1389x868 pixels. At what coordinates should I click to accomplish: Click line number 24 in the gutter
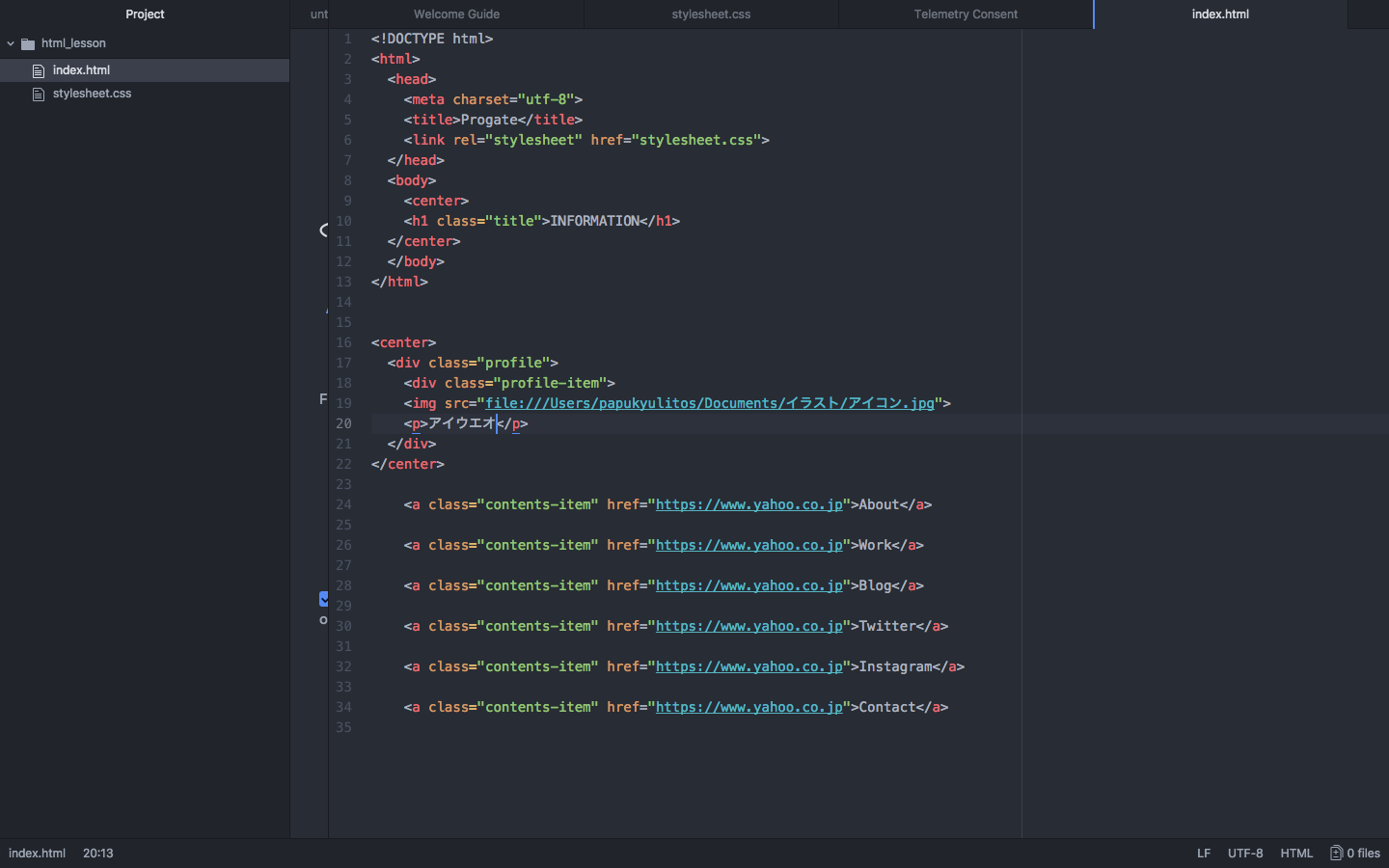pos(343,504)
